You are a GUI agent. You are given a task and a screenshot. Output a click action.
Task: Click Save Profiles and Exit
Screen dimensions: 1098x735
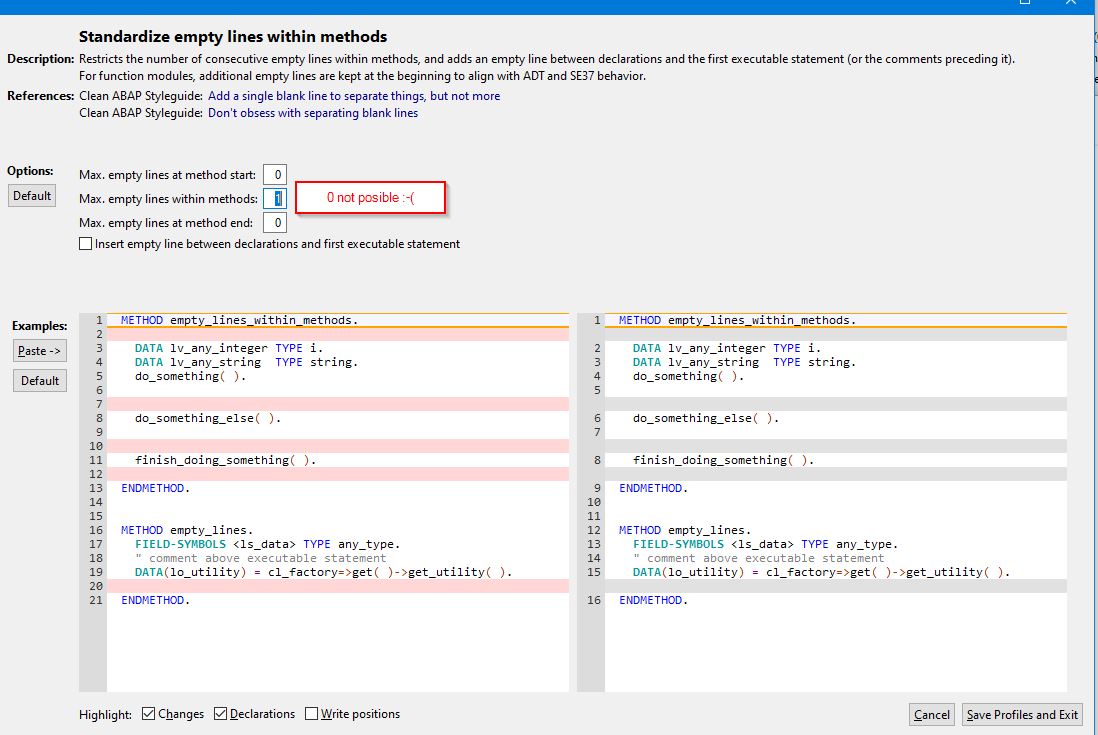(1021, 714)
